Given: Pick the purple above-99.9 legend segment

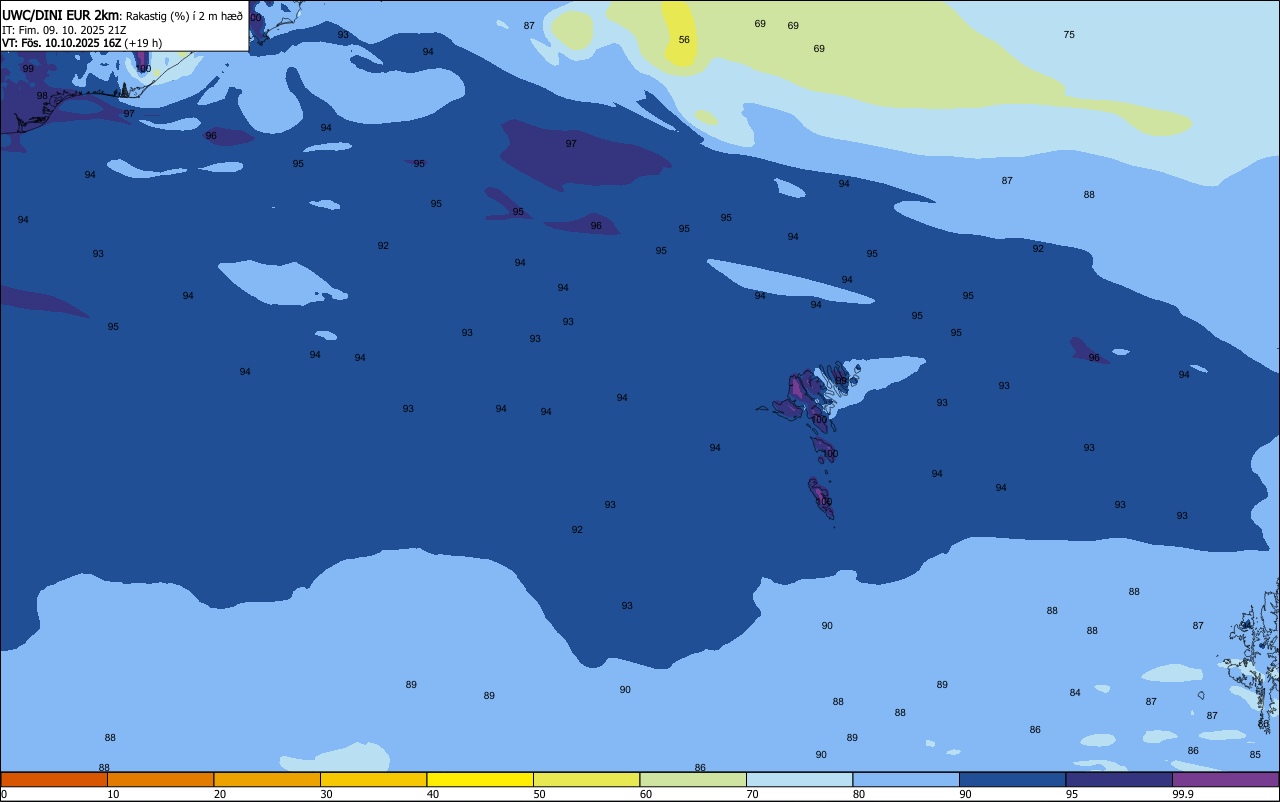Looking at the screenshot, I should click(x=1225, y=779).
